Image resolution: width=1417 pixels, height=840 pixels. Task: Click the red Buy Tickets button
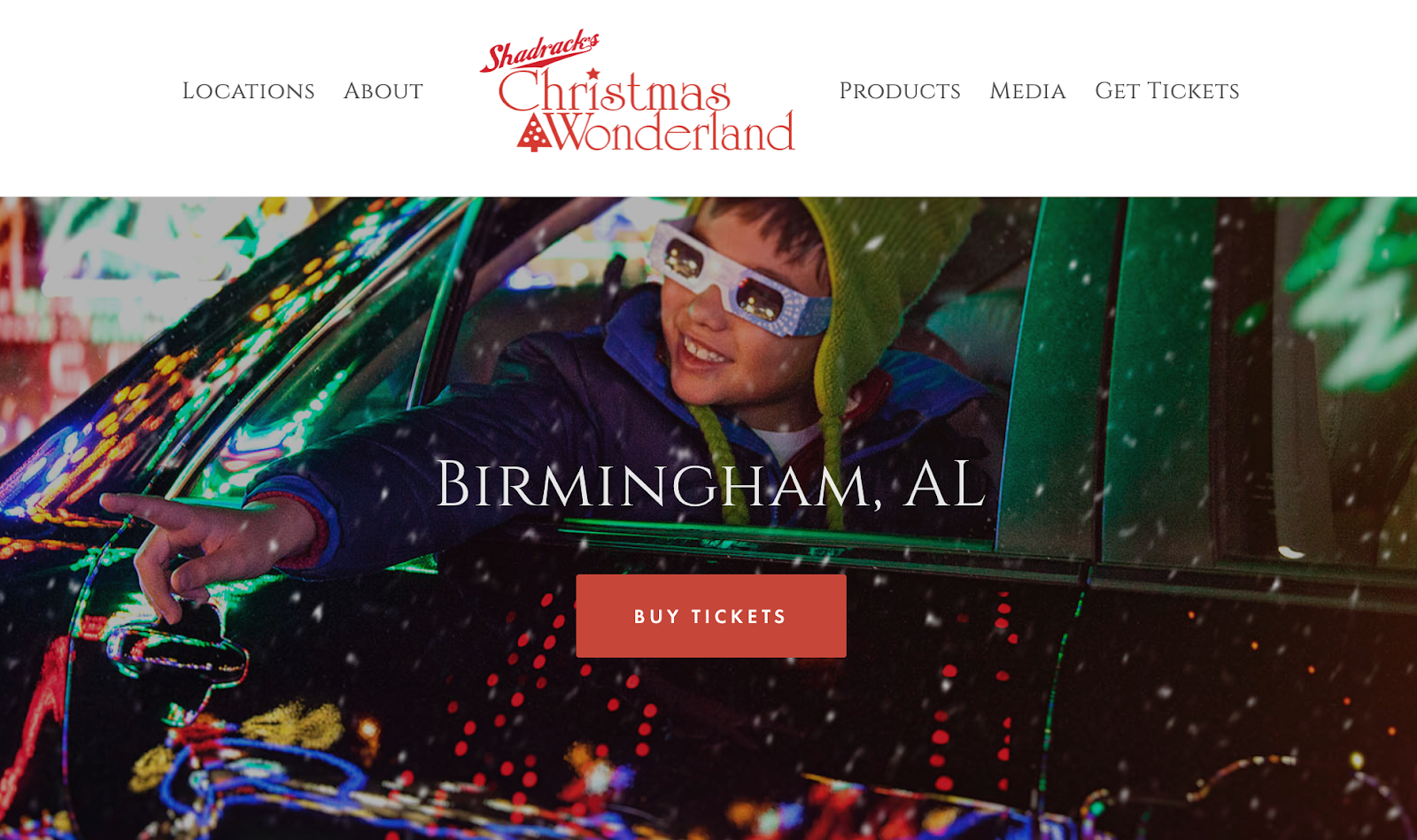point(711,616)
